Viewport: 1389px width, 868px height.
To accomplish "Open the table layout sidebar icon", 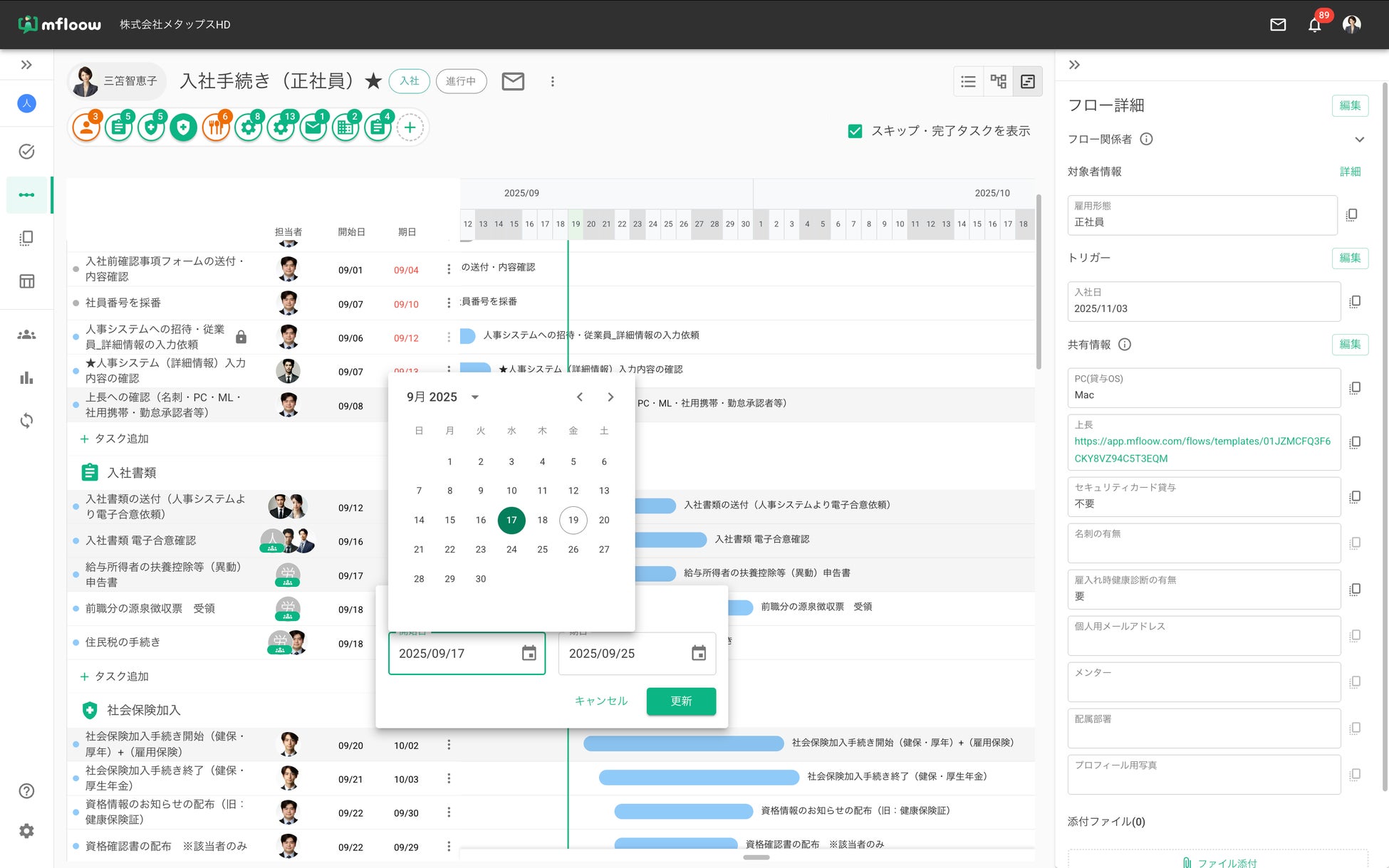I will [x=26, y=281].
